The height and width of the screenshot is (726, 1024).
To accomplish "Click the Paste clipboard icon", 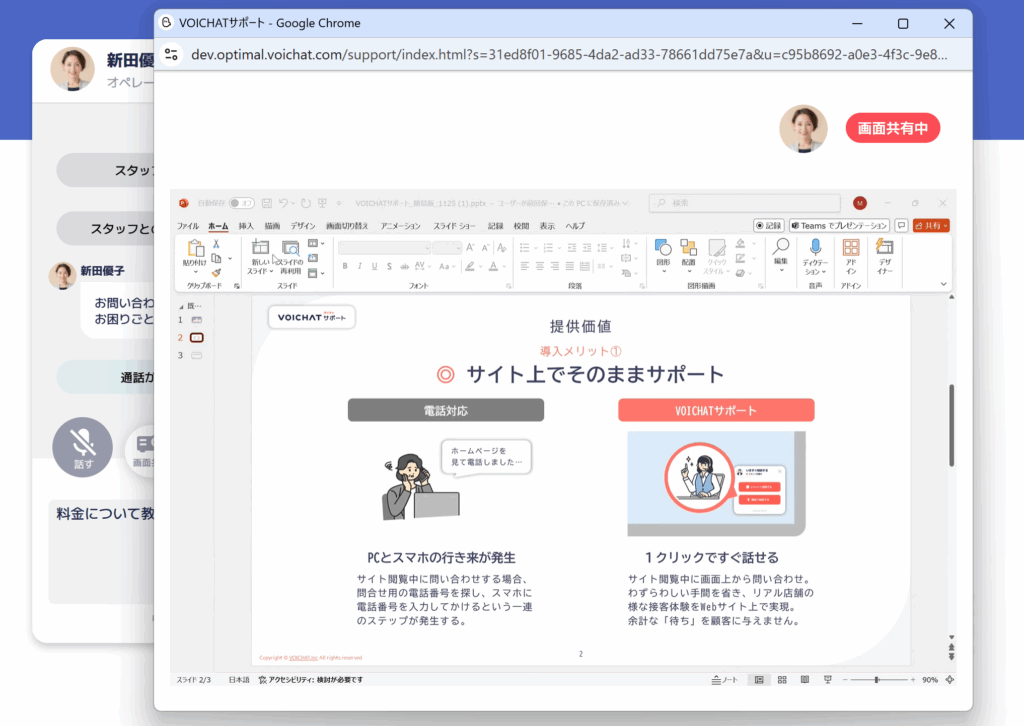I will [195, 248].
